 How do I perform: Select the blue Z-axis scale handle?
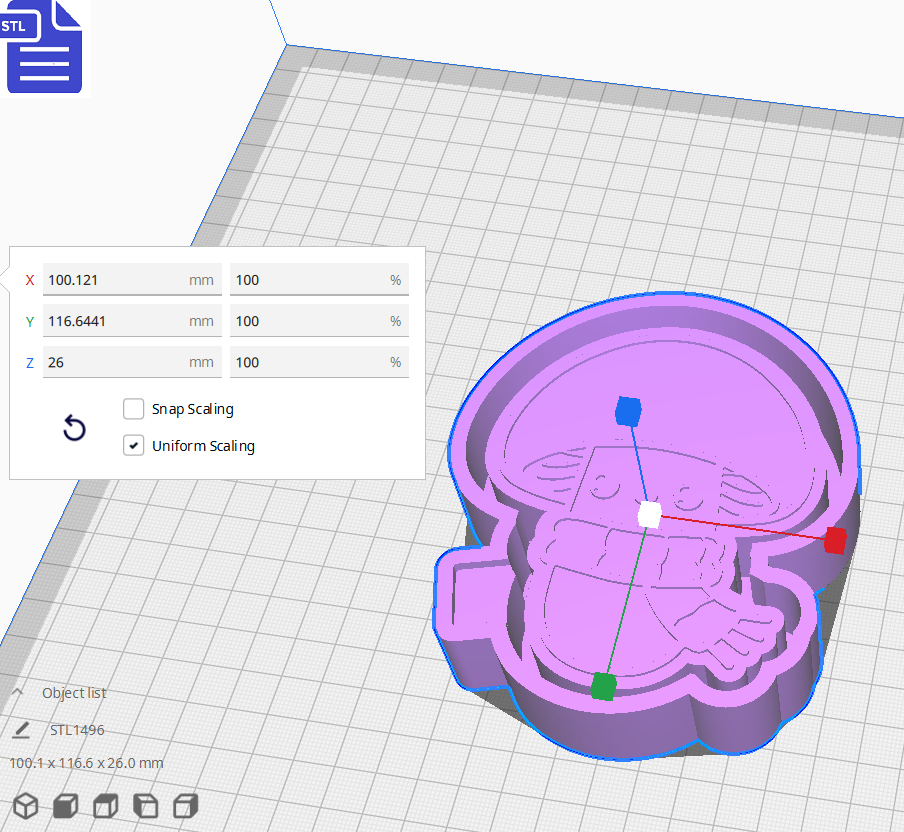[630, 410]
